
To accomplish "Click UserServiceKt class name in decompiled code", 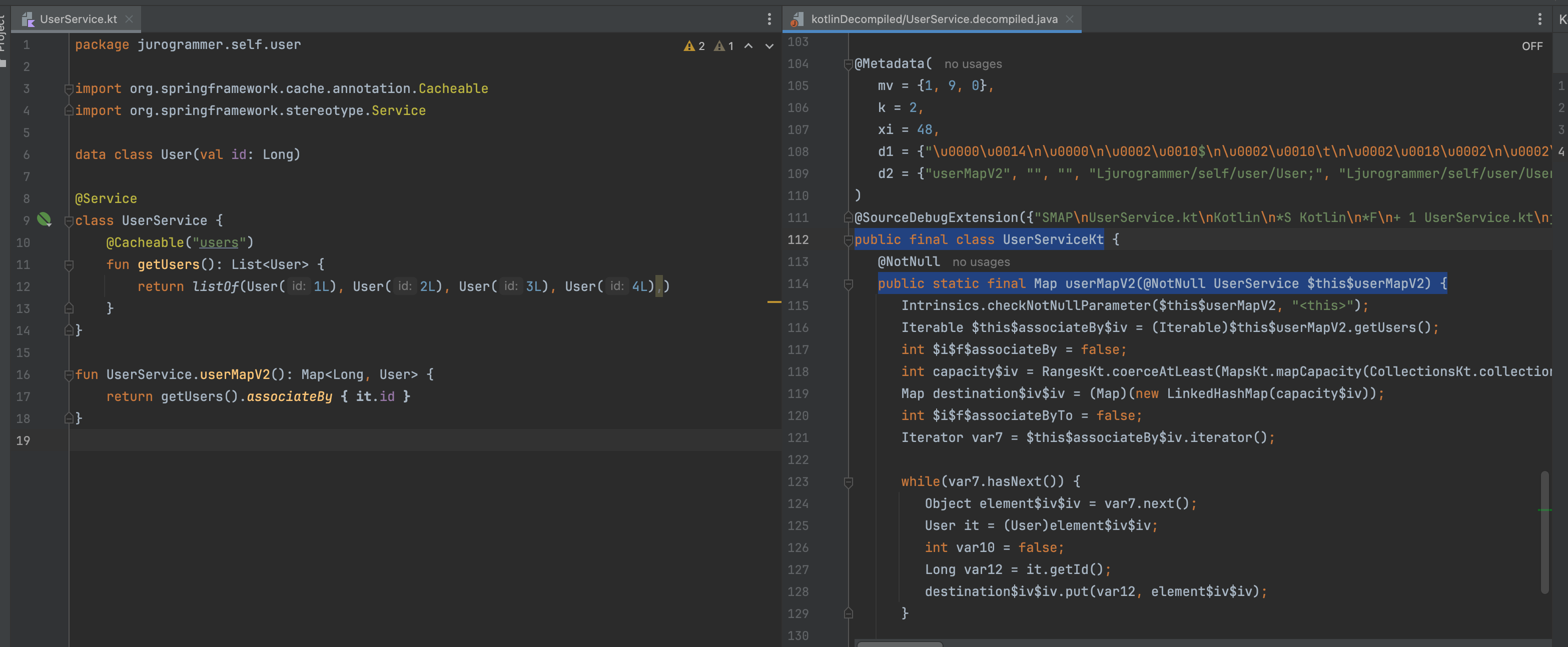I will [1053, 239].
